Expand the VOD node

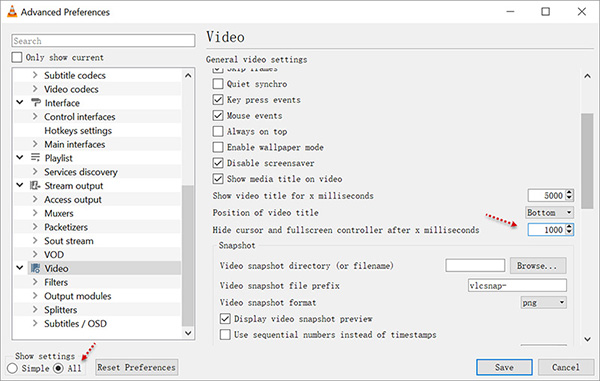[x=35, y=254]
